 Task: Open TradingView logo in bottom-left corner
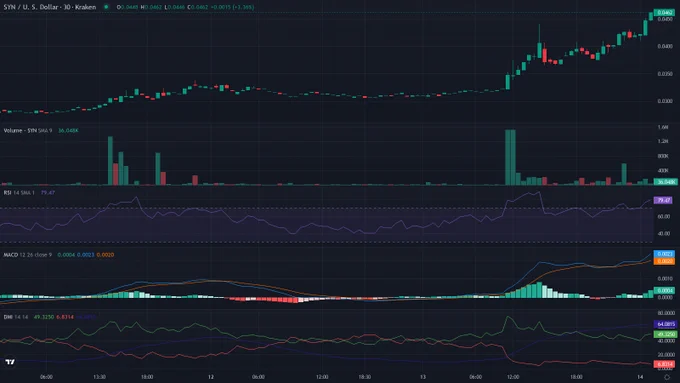[x=10, y=362]
